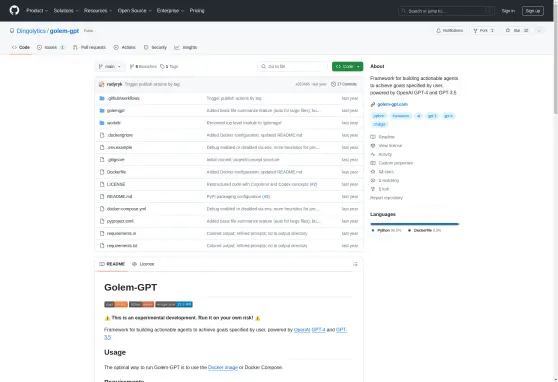Open the golem-gpt.com website link
558x382 pixels.
(x=393, y=104)
